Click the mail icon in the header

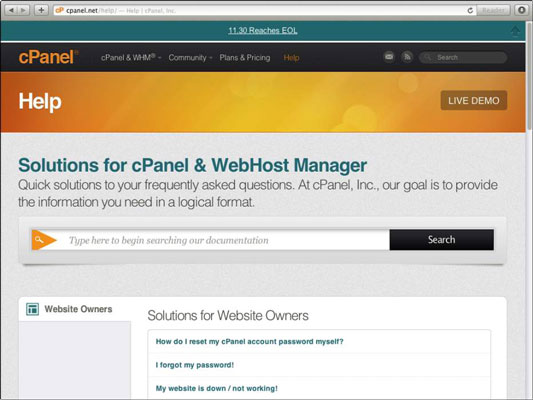click(389, 57)
